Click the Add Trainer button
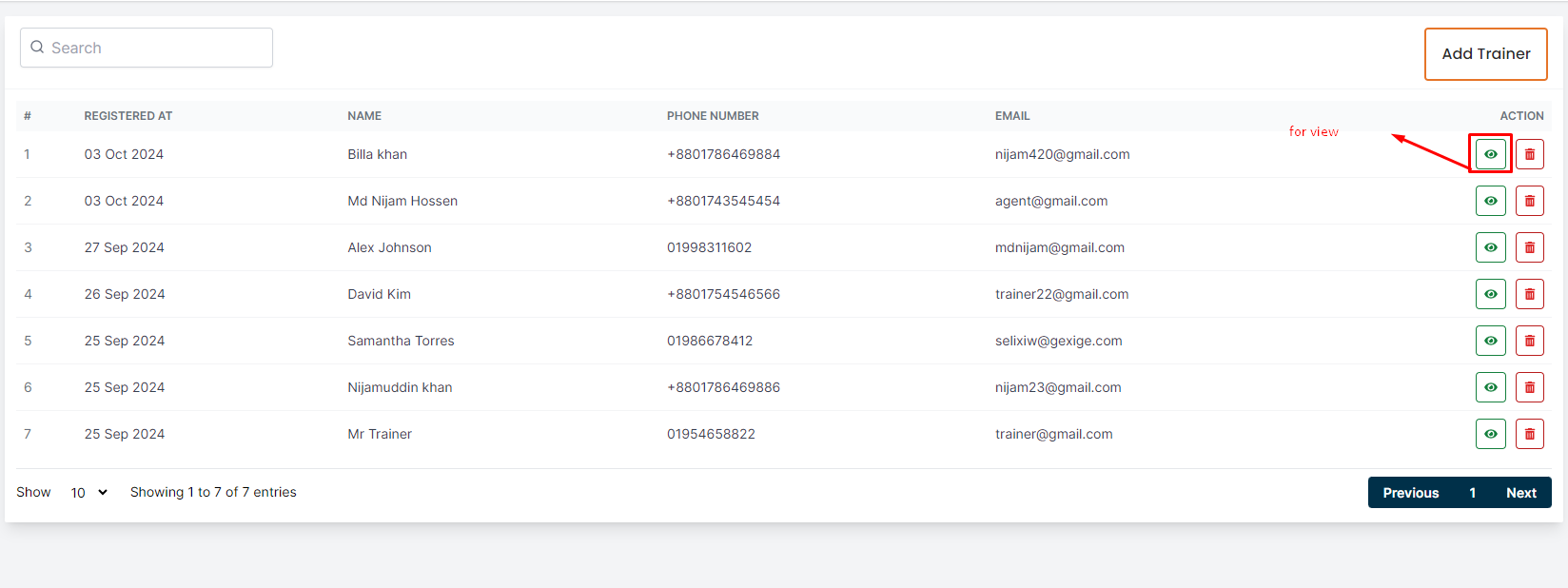The image size is (1568, 588). click(1485, 54)
